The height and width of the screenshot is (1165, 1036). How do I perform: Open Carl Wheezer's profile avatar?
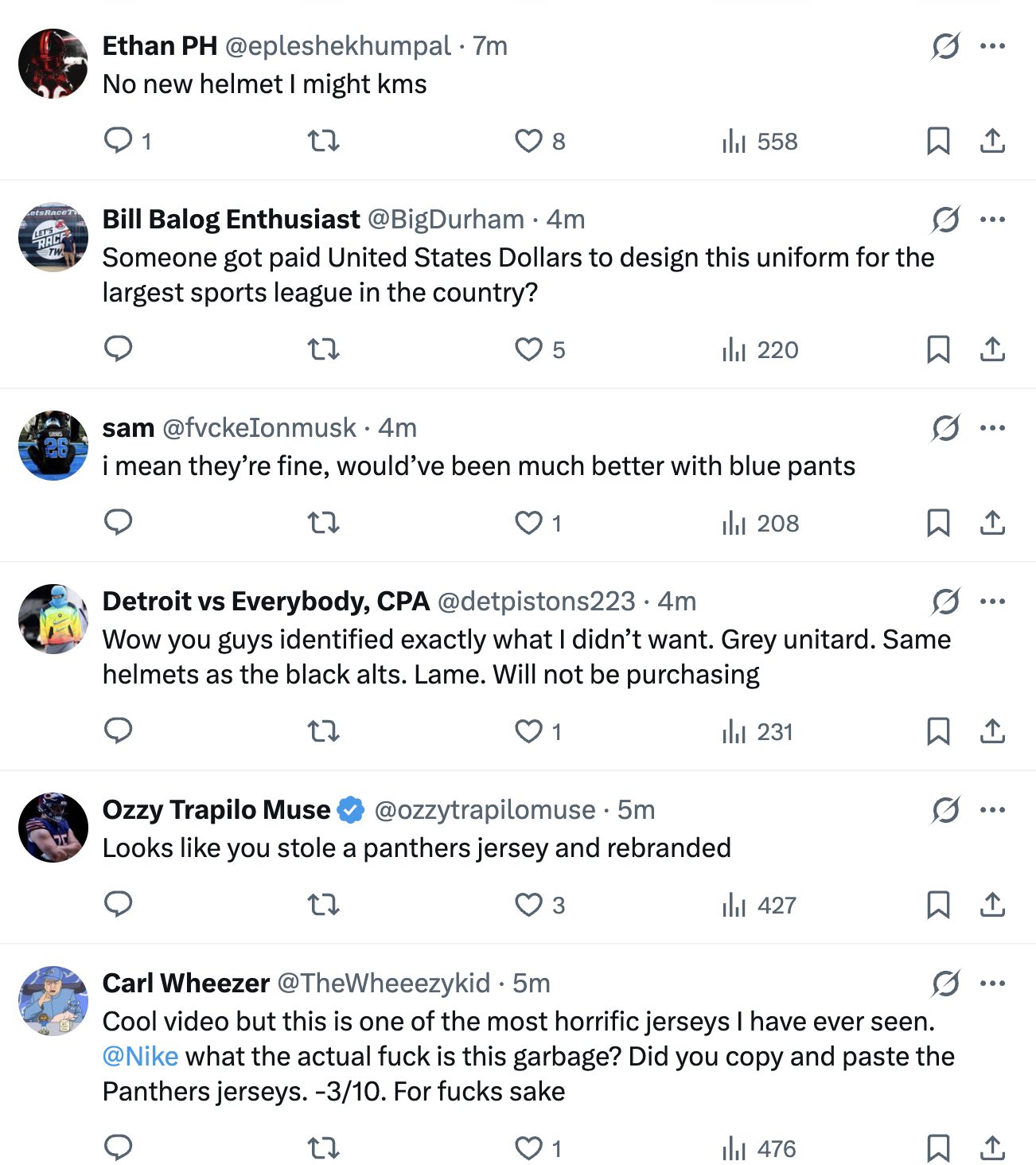pos(53,1000)
